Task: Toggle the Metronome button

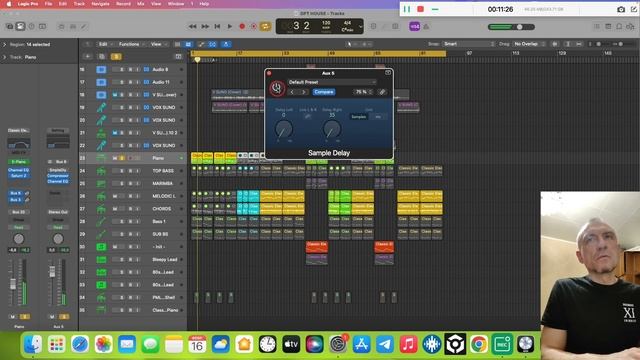Action: pyautogui.click(x=426, y=27)
